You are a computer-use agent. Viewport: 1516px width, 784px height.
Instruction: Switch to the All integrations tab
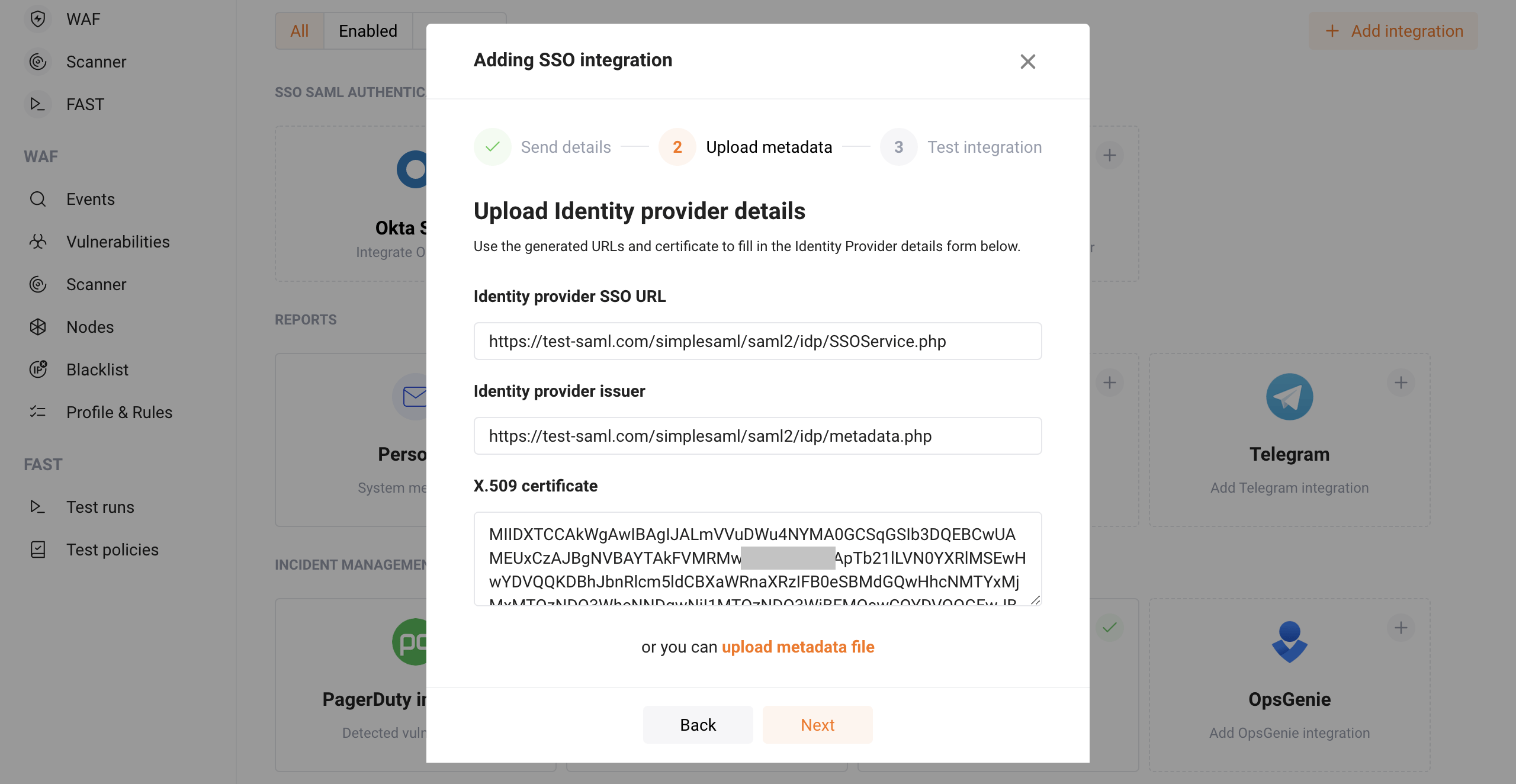click(x=300, y=30)
